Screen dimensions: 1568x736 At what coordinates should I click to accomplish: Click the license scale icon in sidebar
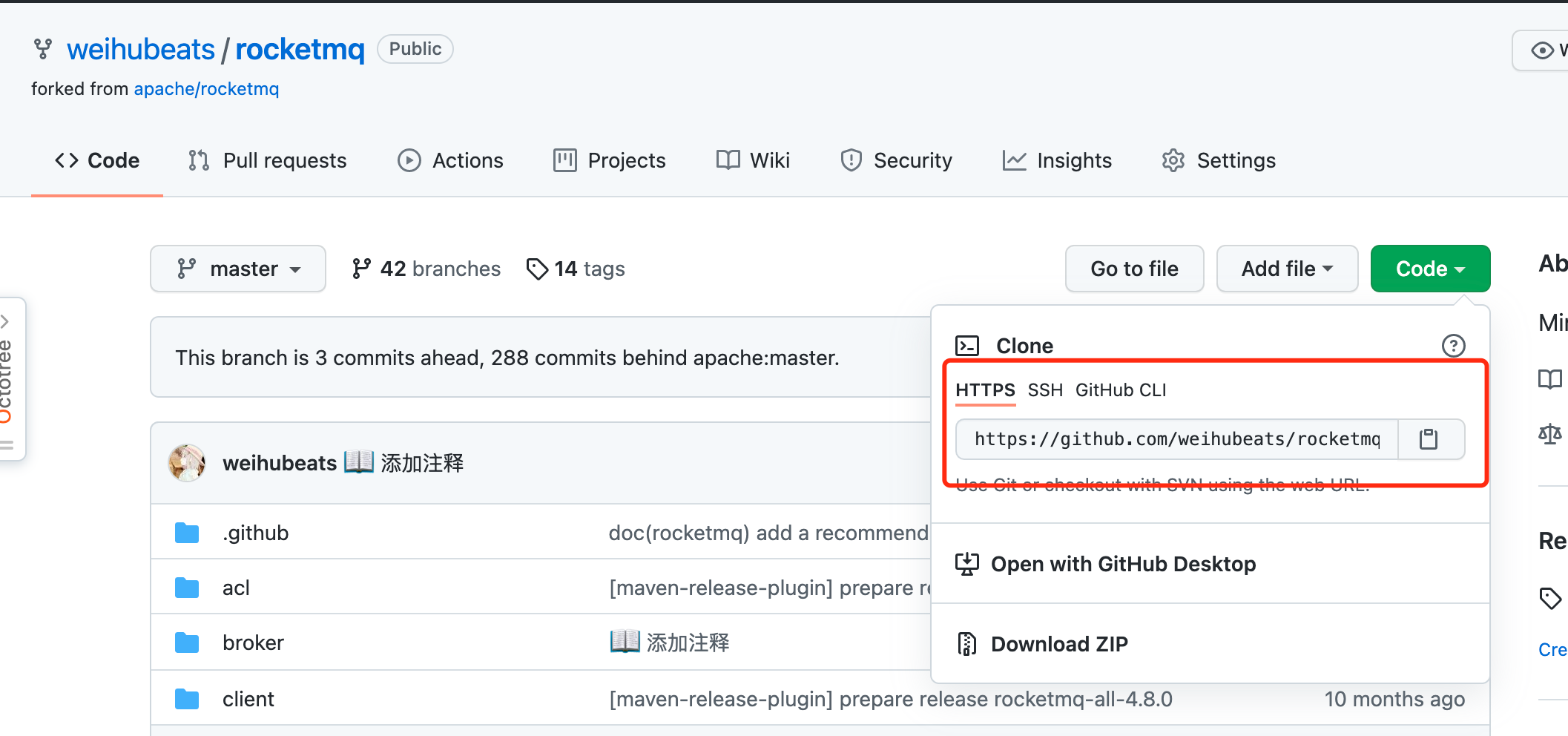point(1550,433)
